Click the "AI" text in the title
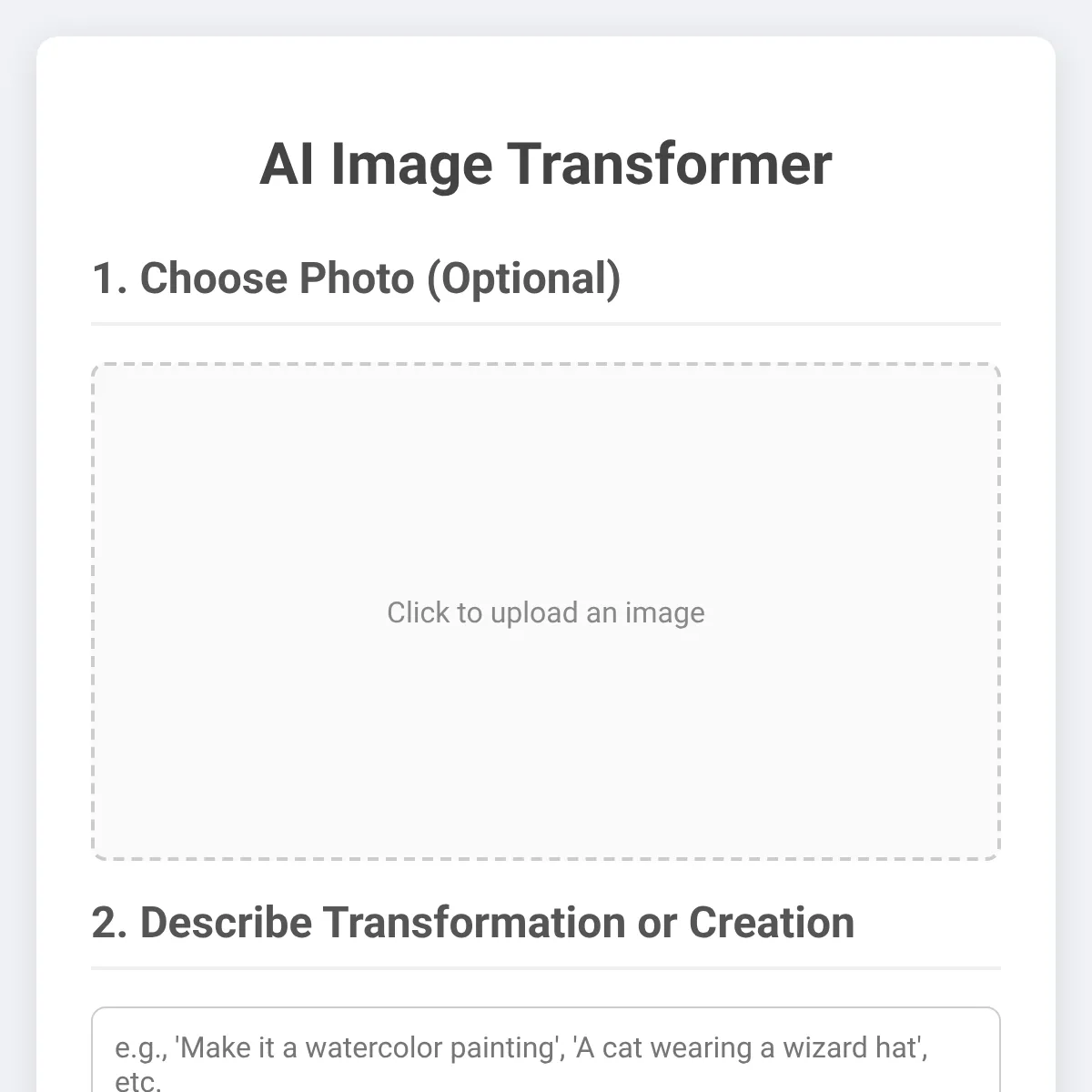 tap(287, 165)
